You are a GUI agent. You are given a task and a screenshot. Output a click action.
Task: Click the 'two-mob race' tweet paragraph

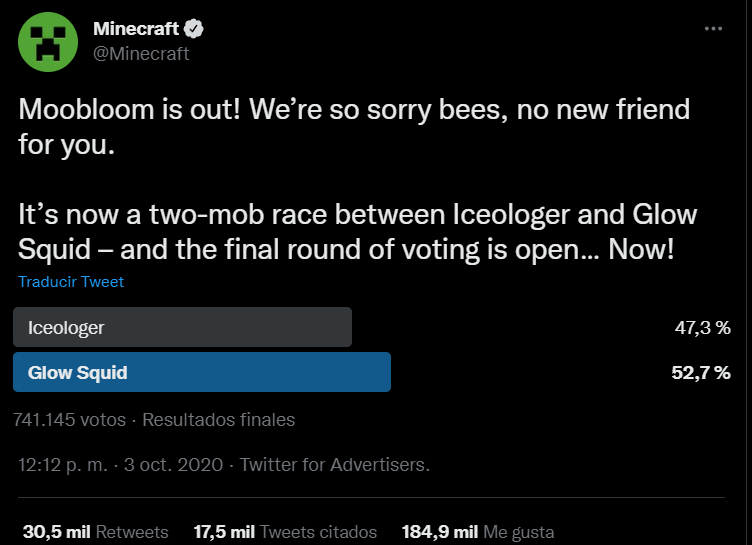[x=357, y=232]
